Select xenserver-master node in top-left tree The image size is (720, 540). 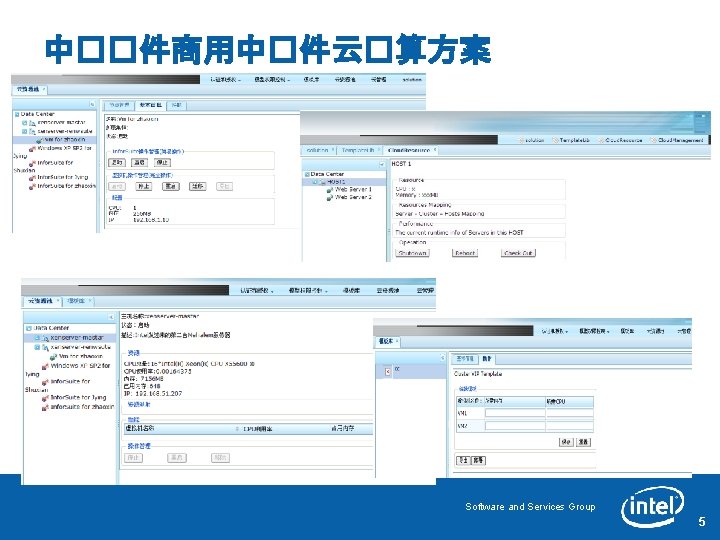[x=61, y=123]
